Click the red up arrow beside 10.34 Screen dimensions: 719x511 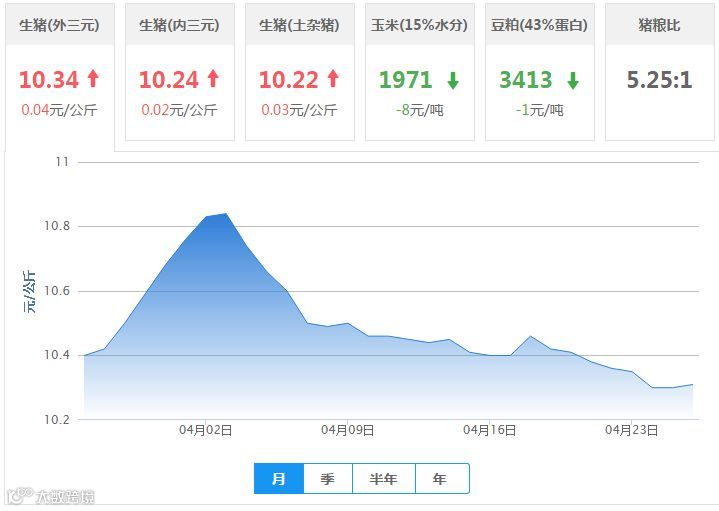coord(93,78)
